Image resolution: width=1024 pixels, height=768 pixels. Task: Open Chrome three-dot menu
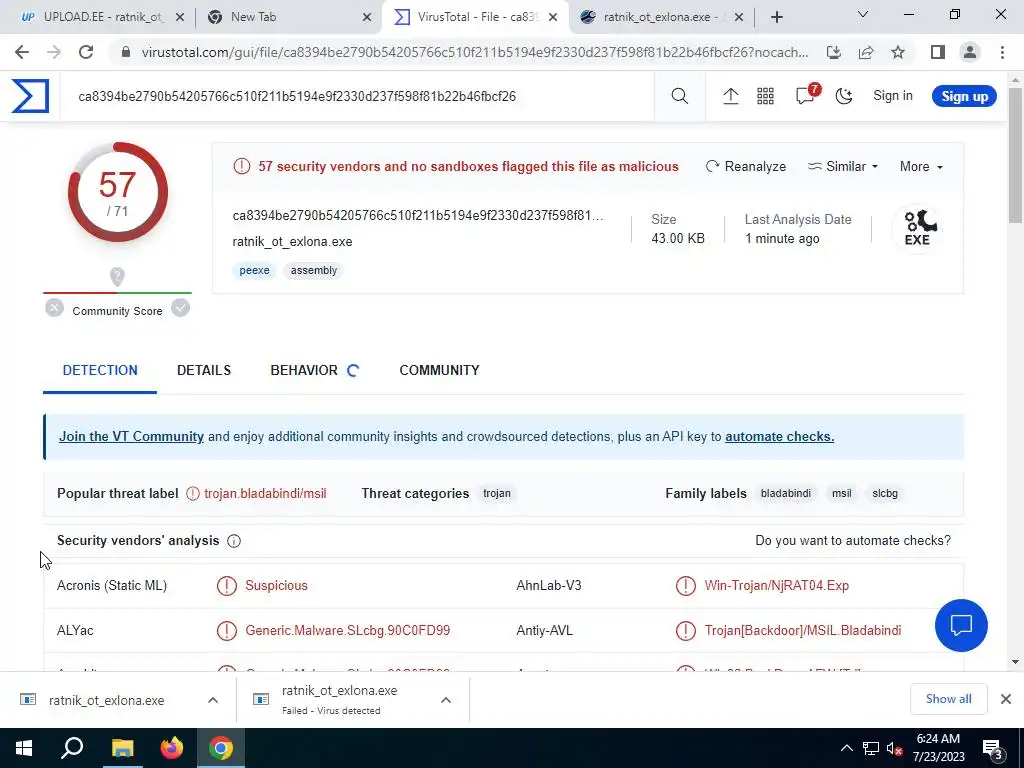coord(1002,52)
